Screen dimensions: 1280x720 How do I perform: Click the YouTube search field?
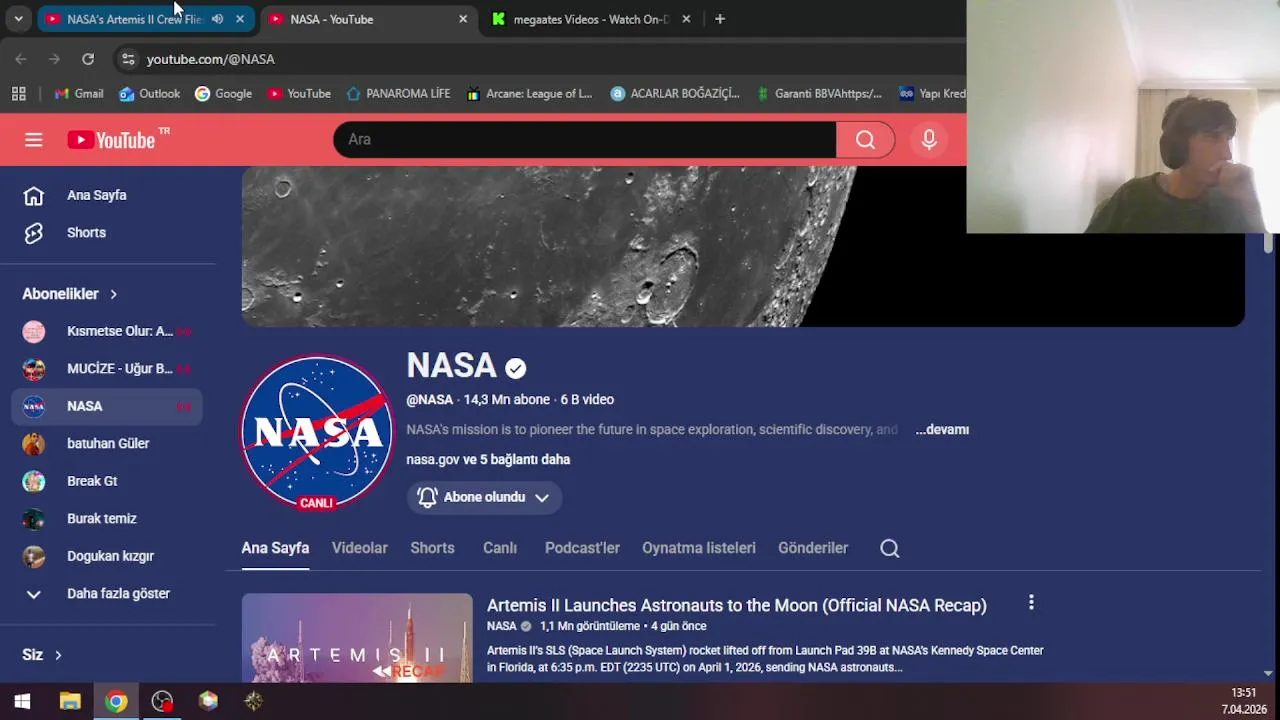pyautogui.click(x=585, y=140)
